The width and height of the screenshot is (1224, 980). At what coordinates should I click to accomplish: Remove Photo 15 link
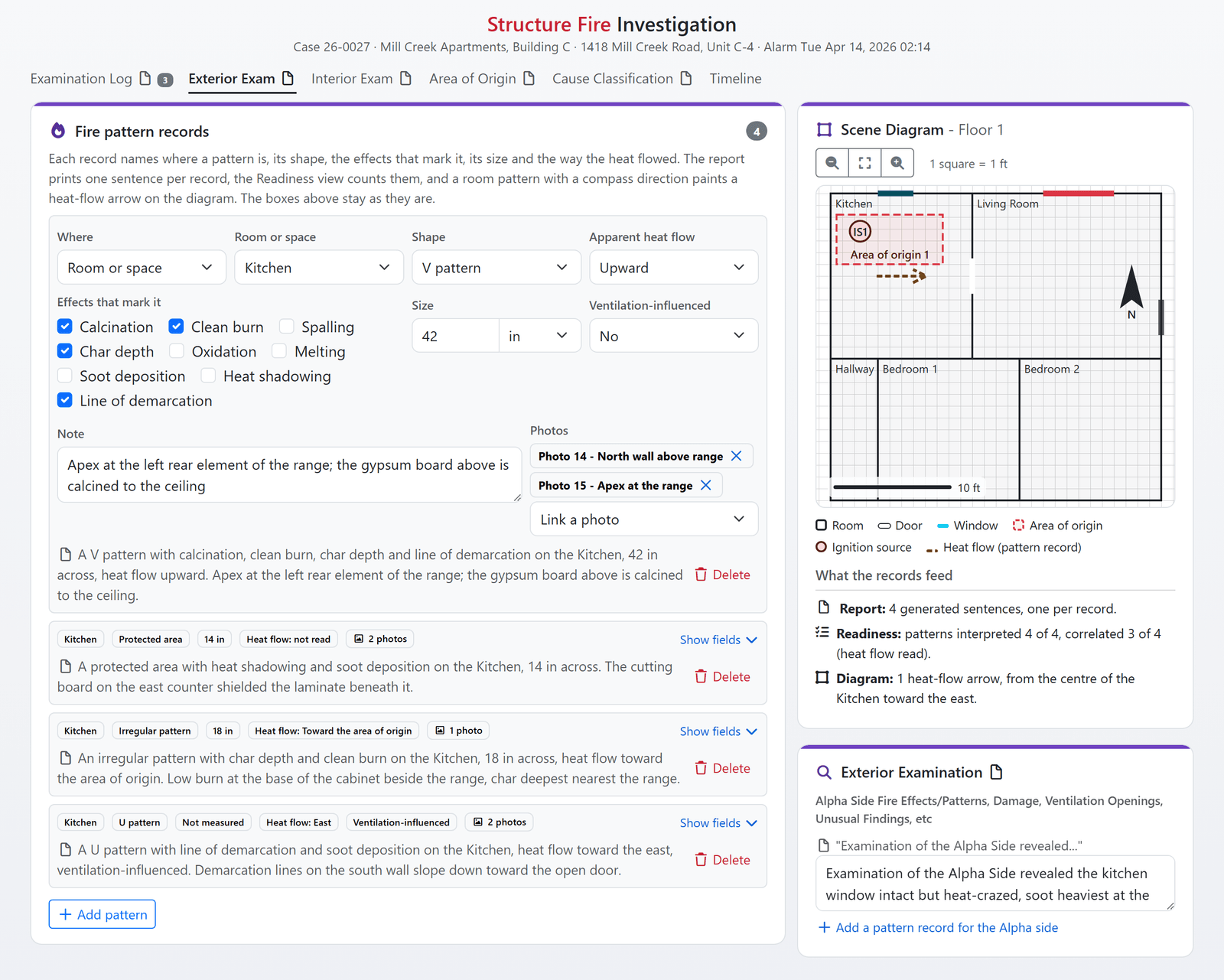point(706,485)
